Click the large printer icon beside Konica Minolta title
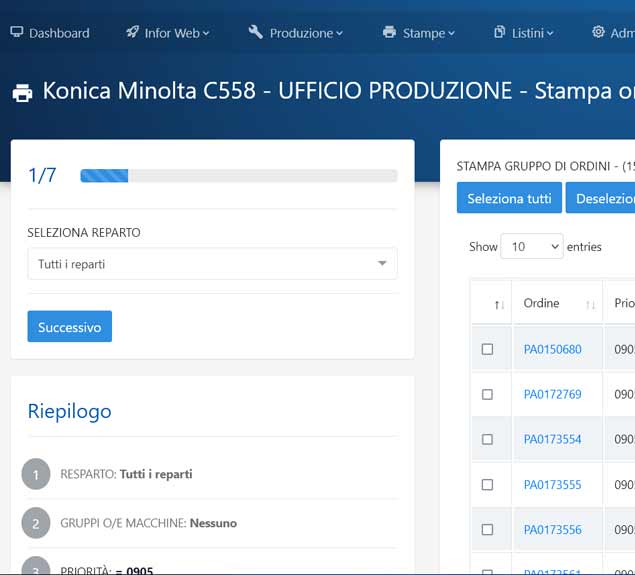Viewport: 635px width, 575px height. tap(22, 92)
